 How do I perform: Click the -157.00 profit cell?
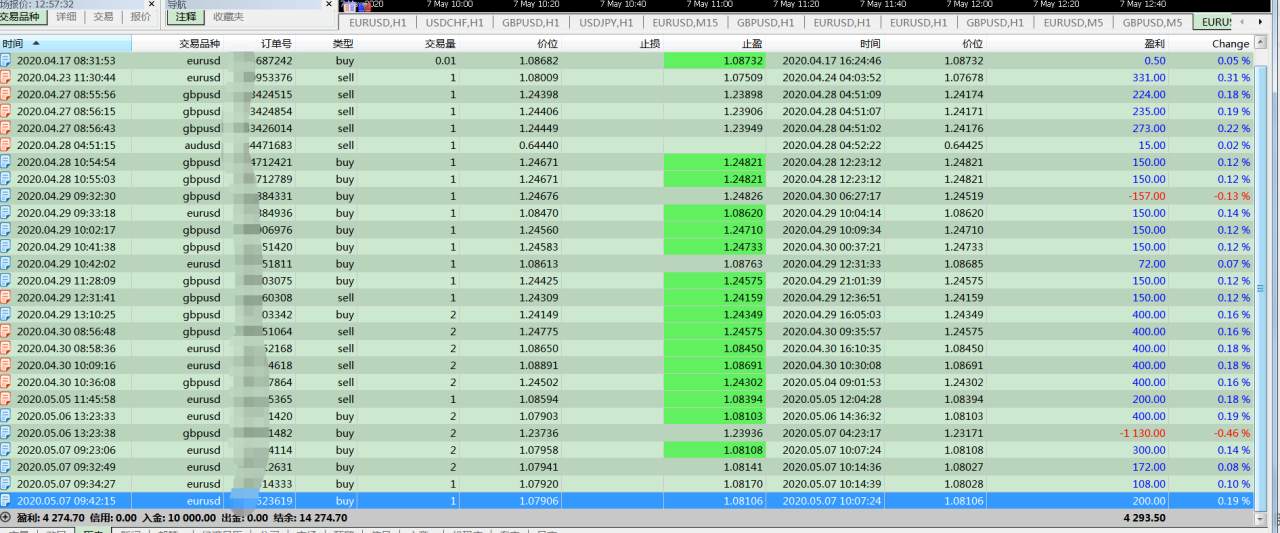point(1147,196)
